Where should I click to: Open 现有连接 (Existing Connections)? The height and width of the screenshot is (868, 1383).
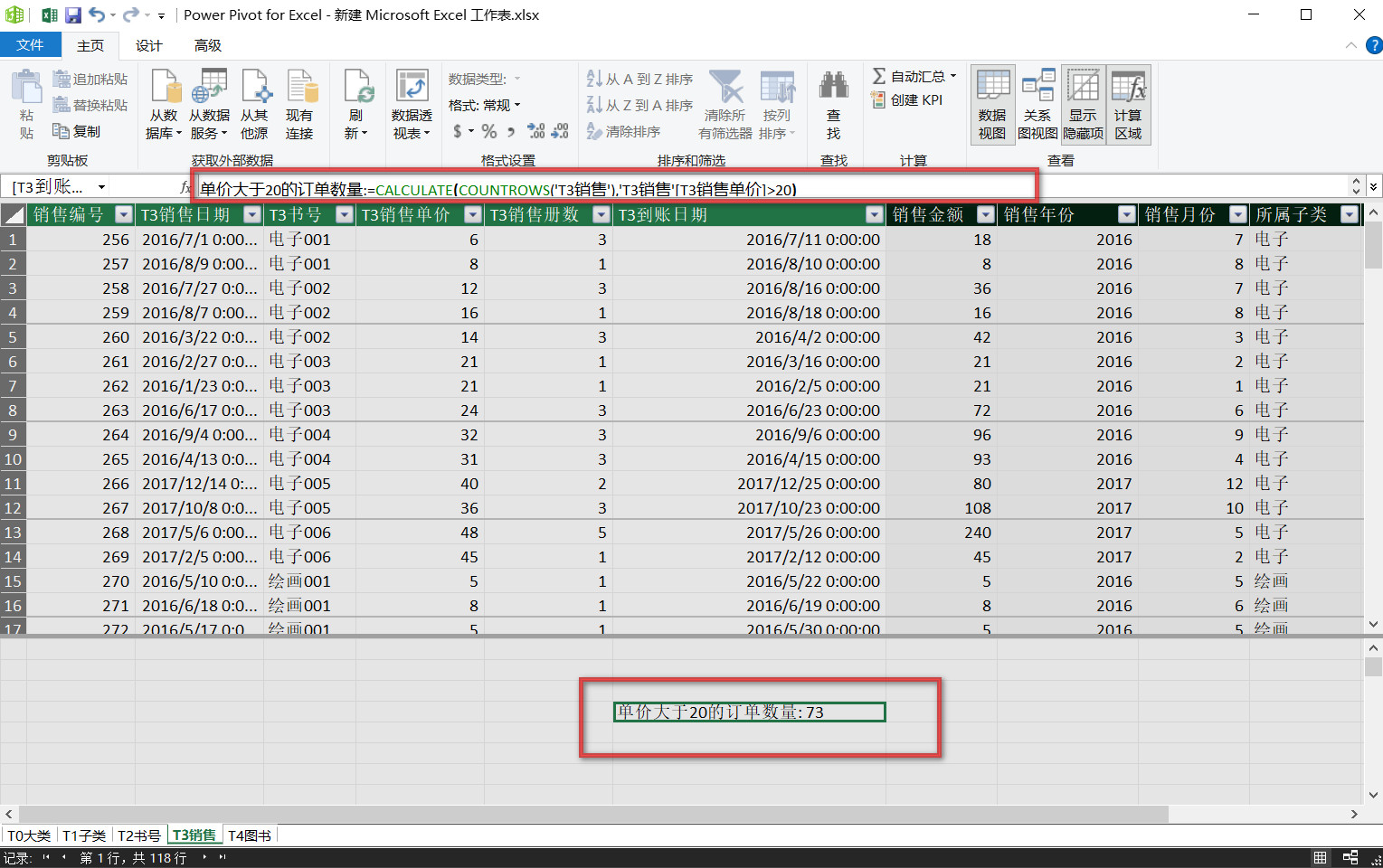point(299,104)
